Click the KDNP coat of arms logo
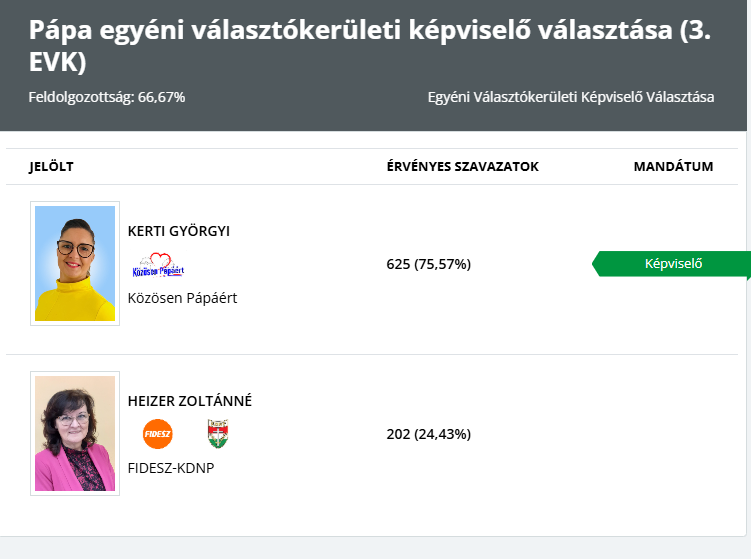The image size is (751, 559). (x=217, y=434)
